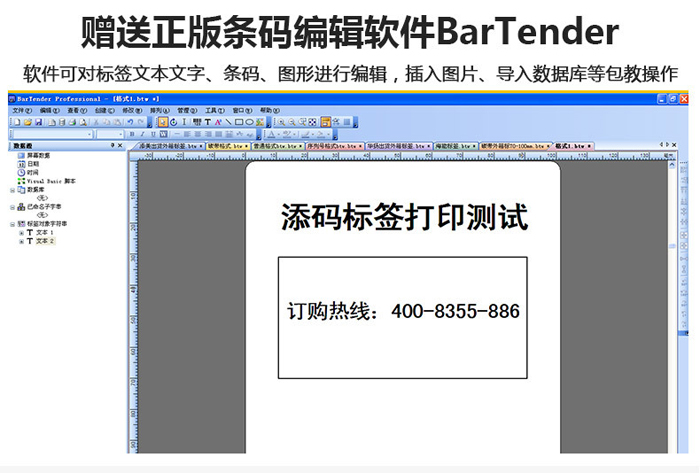Screen dimensions: 700x473
Task: Toggle italic text formatting
Action: [143, 134]
